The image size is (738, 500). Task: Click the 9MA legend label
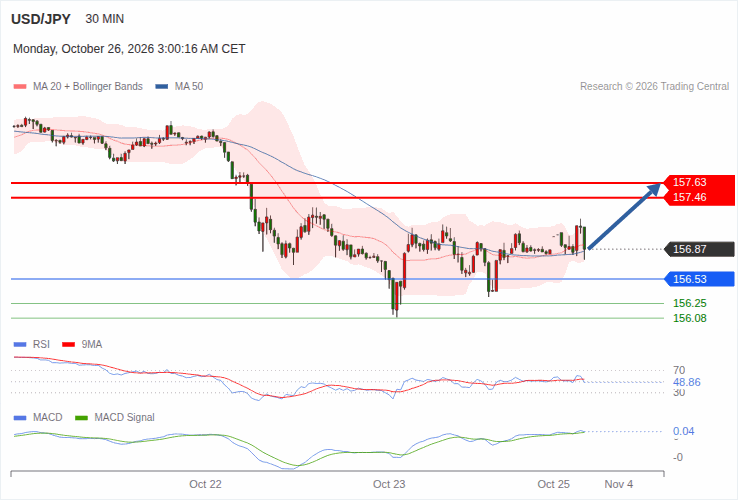[92, 345]
